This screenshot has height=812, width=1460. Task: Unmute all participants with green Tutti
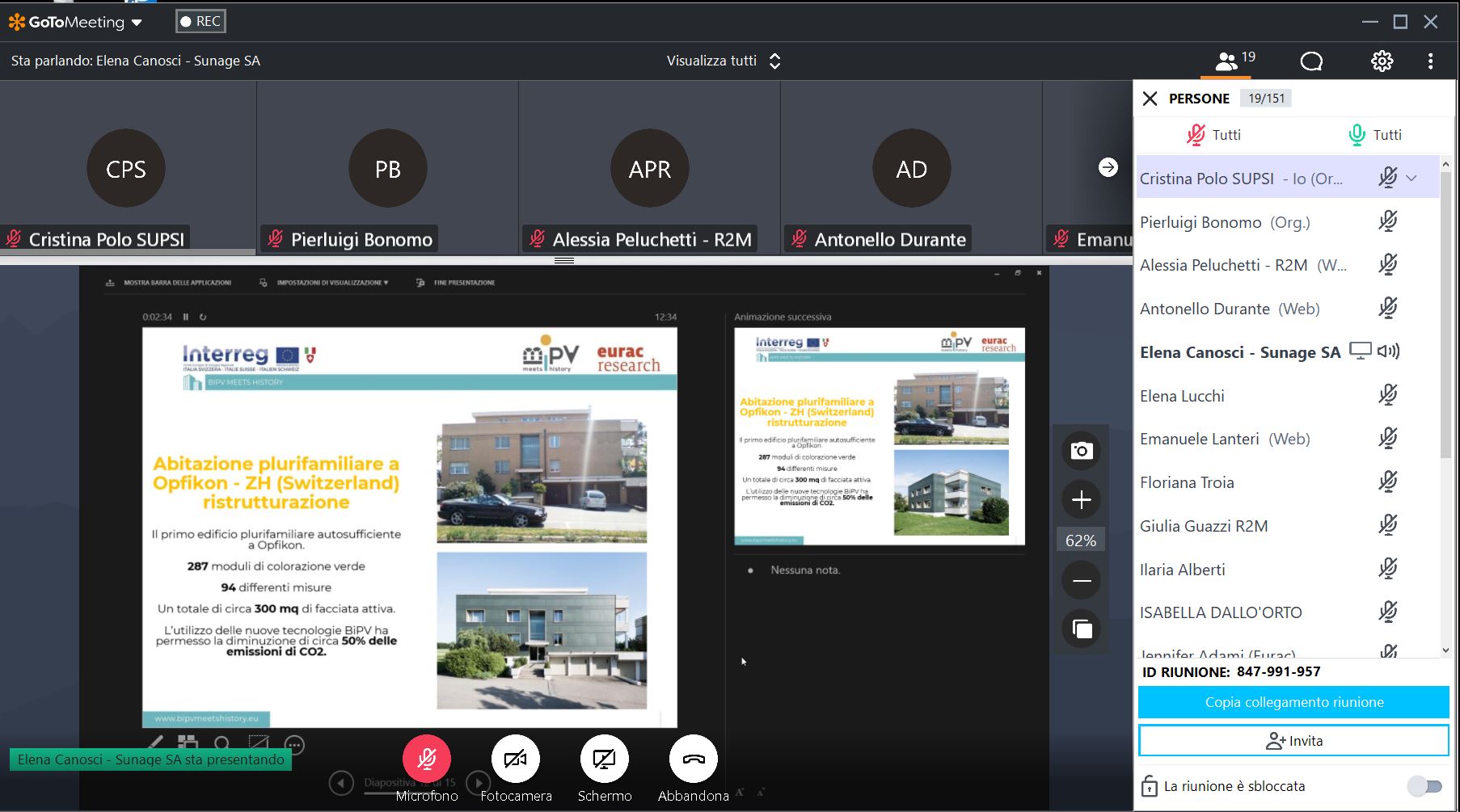(1375, 135)
